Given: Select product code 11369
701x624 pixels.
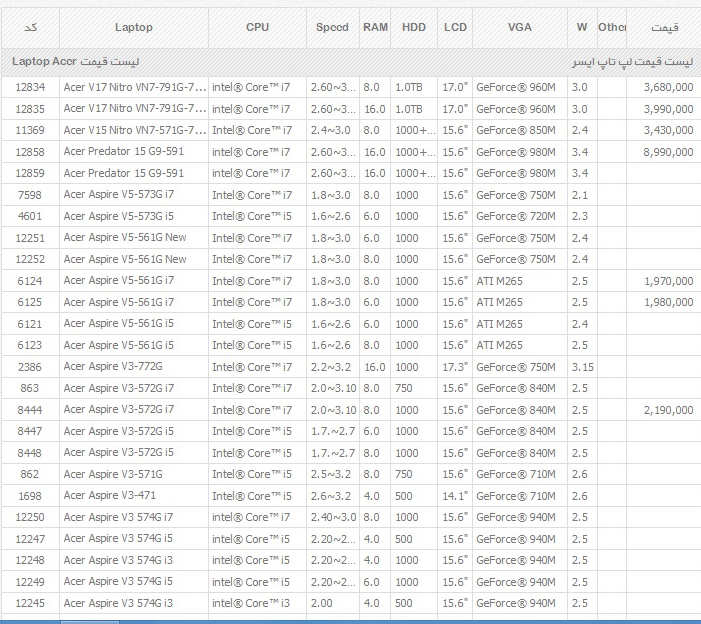Looking at the screenshot, I should pyautogui.click(x=30, y=131).
